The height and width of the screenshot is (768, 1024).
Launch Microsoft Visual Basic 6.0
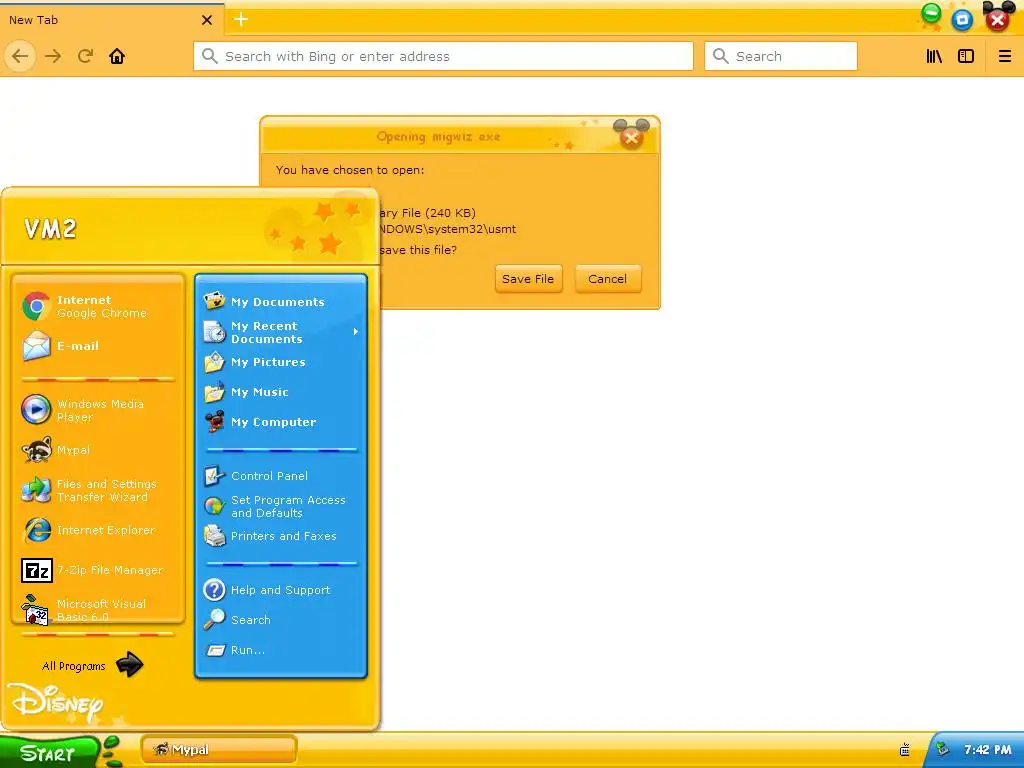coord(98,609)
